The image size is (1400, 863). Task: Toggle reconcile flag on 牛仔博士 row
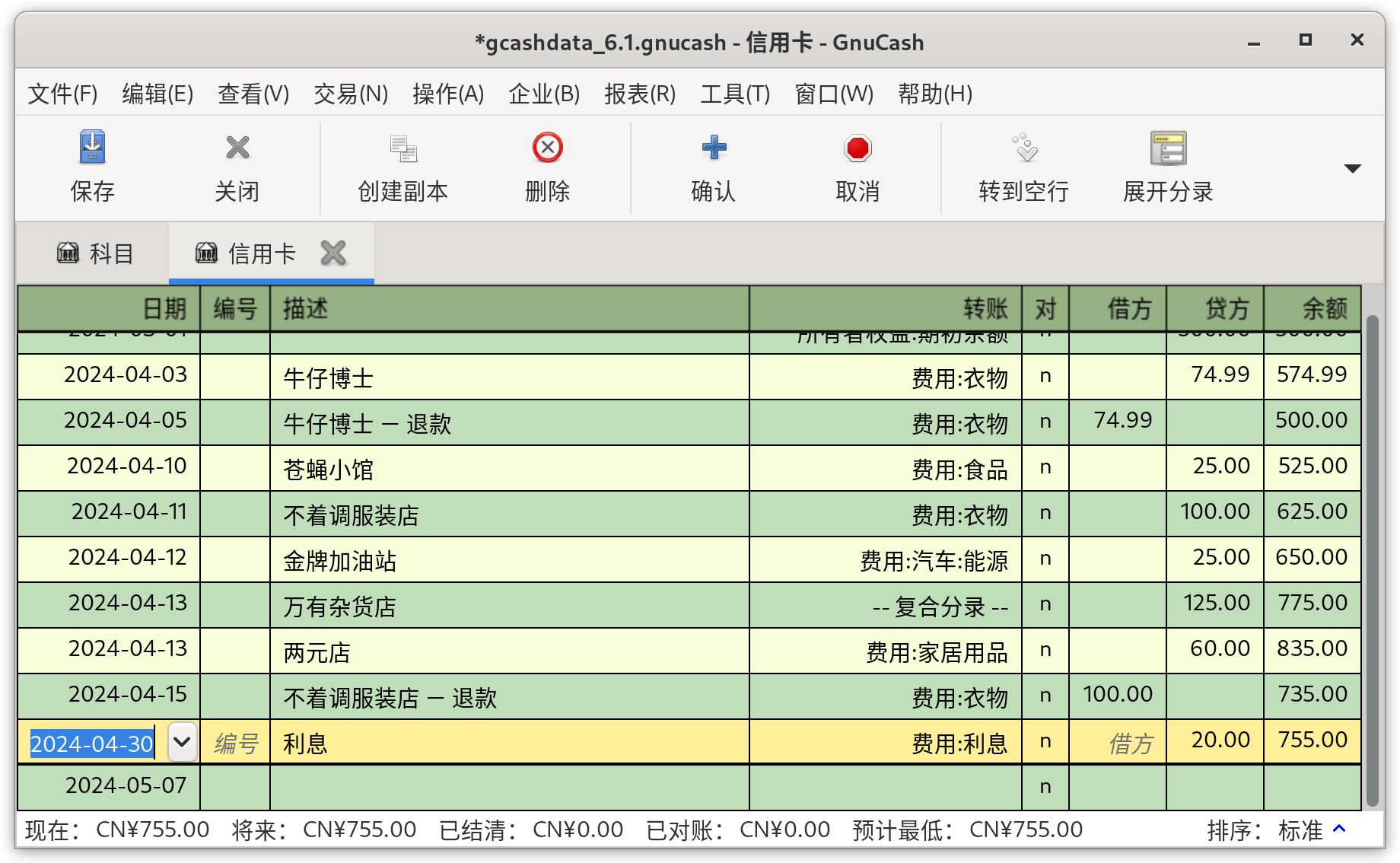click(x=1045, y=376)
